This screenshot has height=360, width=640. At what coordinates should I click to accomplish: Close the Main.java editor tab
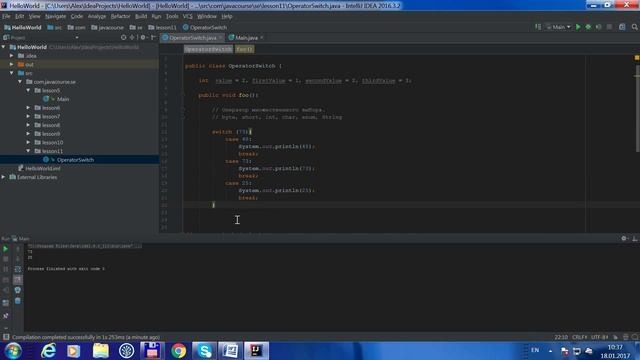(262, 38)
